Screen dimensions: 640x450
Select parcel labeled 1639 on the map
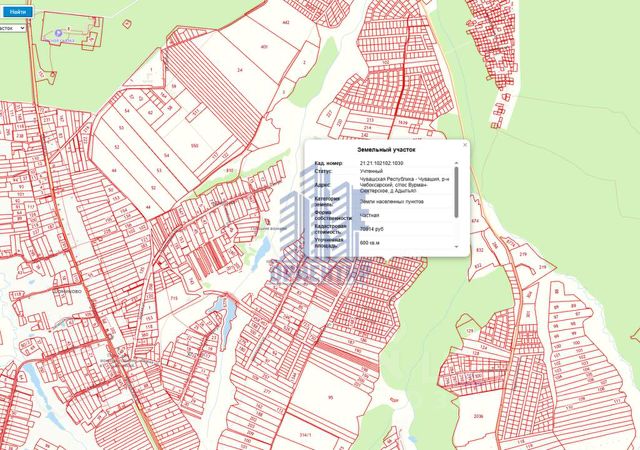402,123
